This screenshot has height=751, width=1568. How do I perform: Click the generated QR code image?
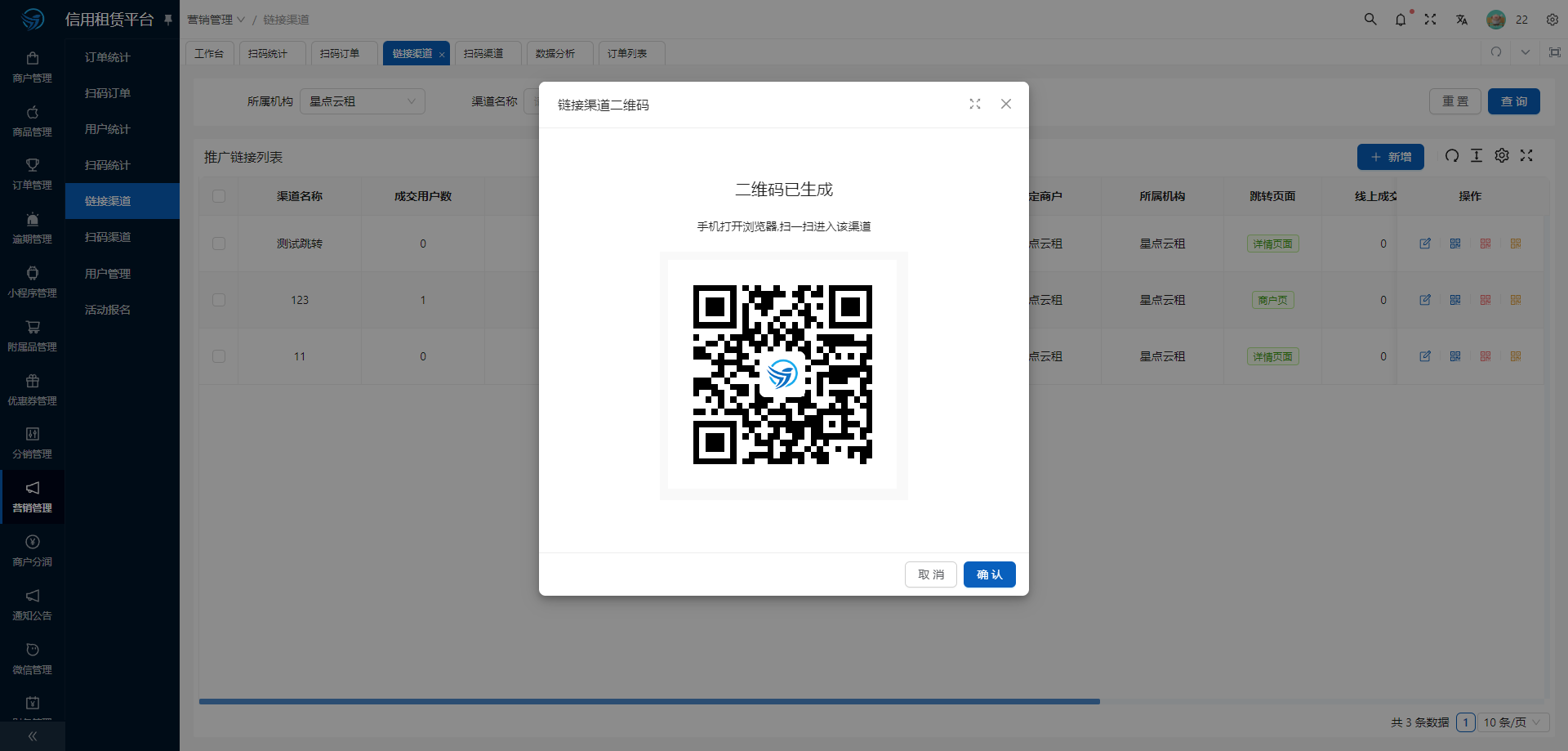click(x=783, y=375)
